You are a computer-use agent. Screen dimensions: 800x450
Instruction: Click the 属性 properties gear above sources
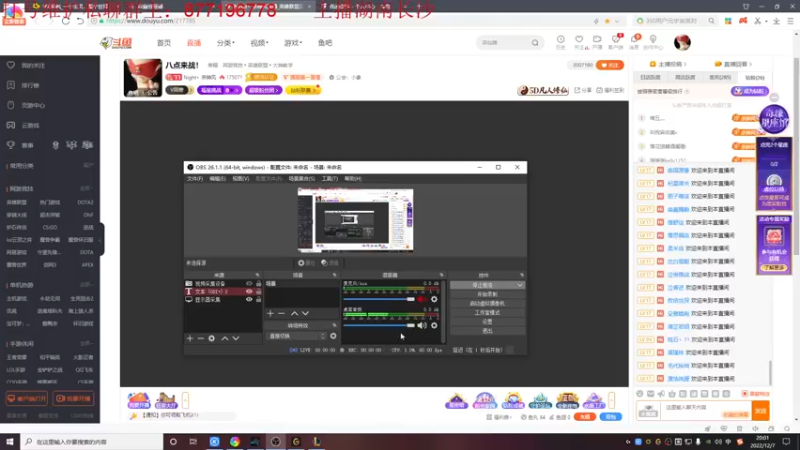click(x=306, y=263)
